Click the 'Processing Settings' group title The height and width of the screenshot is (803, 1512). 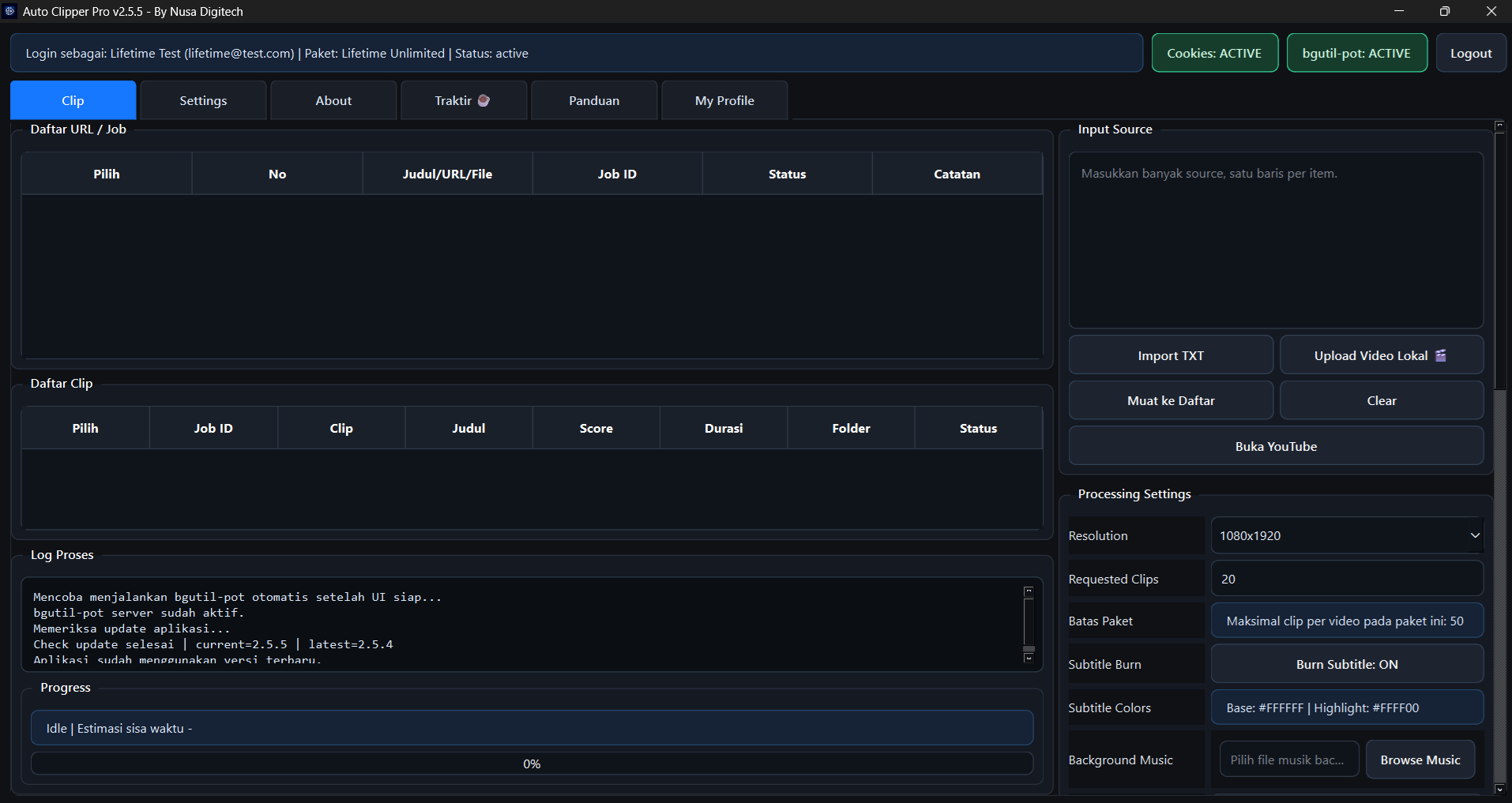click(1134, 493)
